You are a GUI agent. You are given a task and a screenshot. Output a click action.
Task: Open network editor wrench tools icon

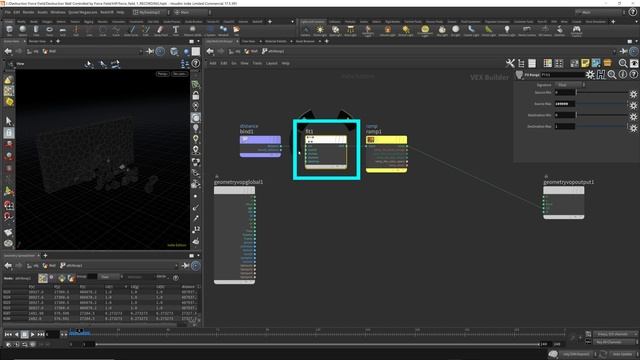coord(510,63)
